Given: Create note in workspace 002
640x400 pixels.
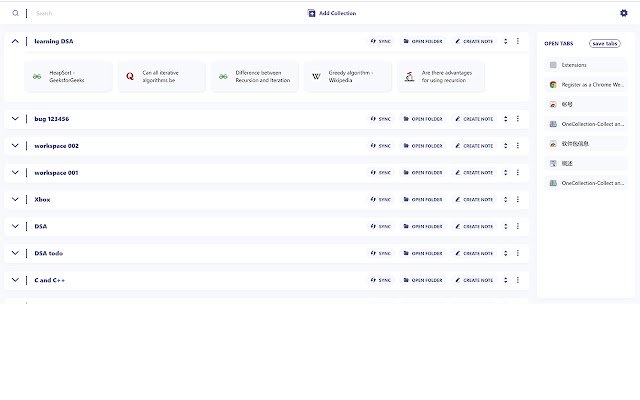Looking at the screenshot, I should pyautogui.click(x=474, y=146).
